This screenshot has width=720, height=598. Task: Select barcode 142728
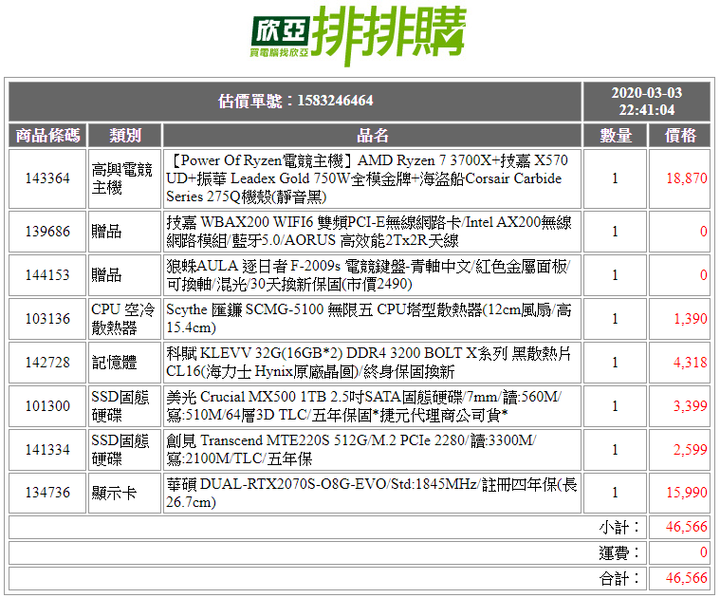click(x=48, y=362)
